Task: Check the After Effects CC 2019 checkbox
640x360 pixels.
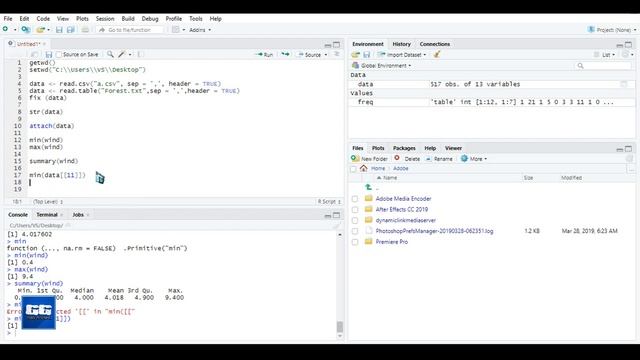Action: tap(355, 209)
